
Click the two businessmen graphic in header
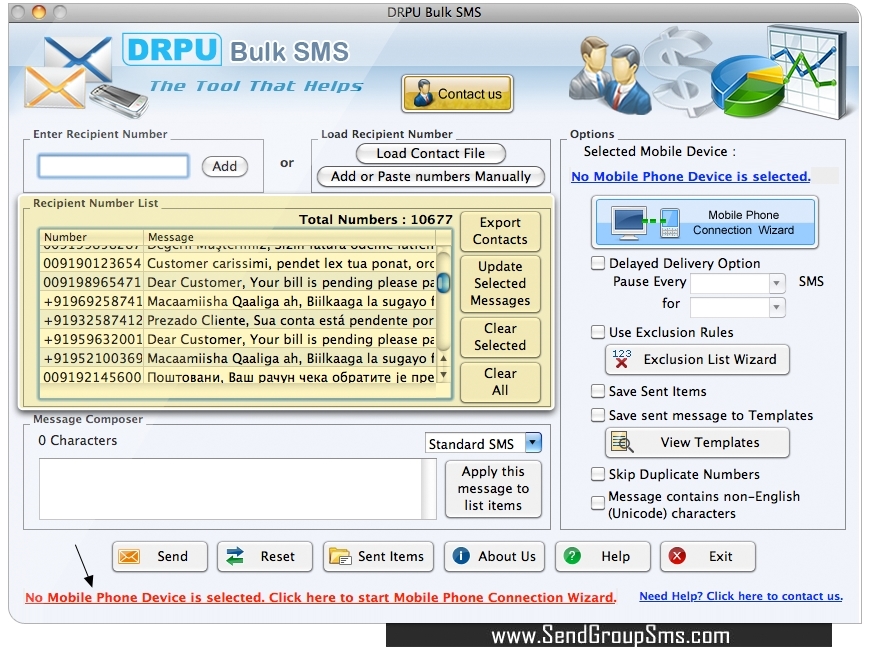point(609,74)
